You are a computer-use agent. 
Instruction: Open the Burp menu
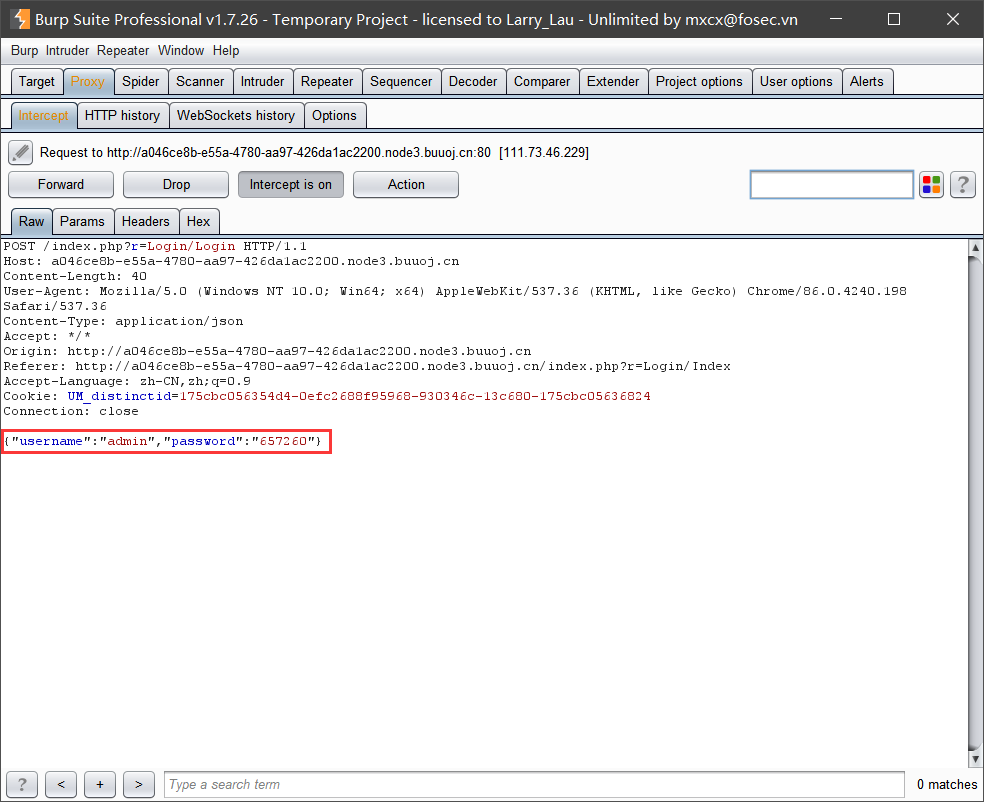point(24,51)
